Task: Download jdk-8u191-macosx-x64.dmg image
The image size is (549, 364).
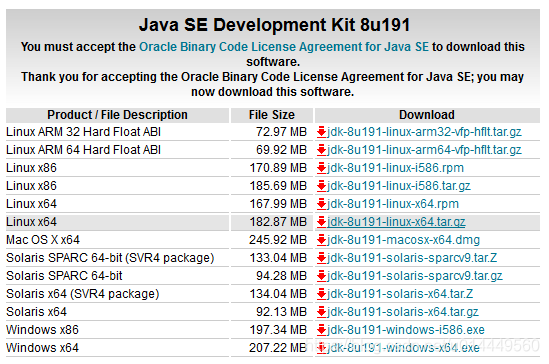Action: point(403,240)
